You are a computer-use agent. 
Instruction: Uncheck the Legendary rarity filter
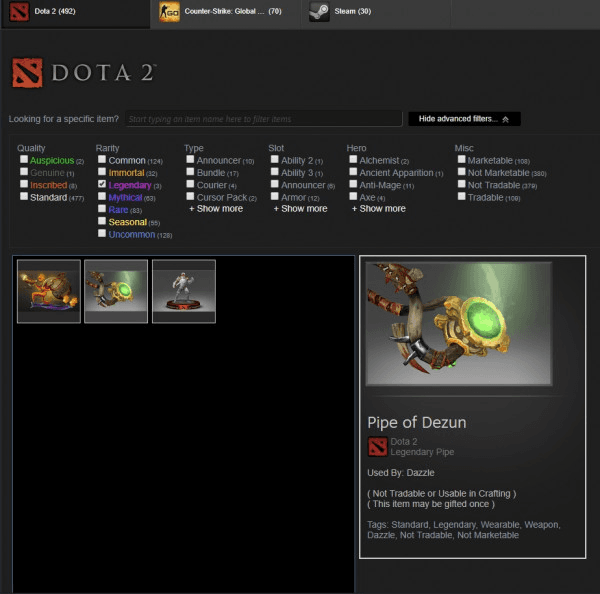[102, 184]
